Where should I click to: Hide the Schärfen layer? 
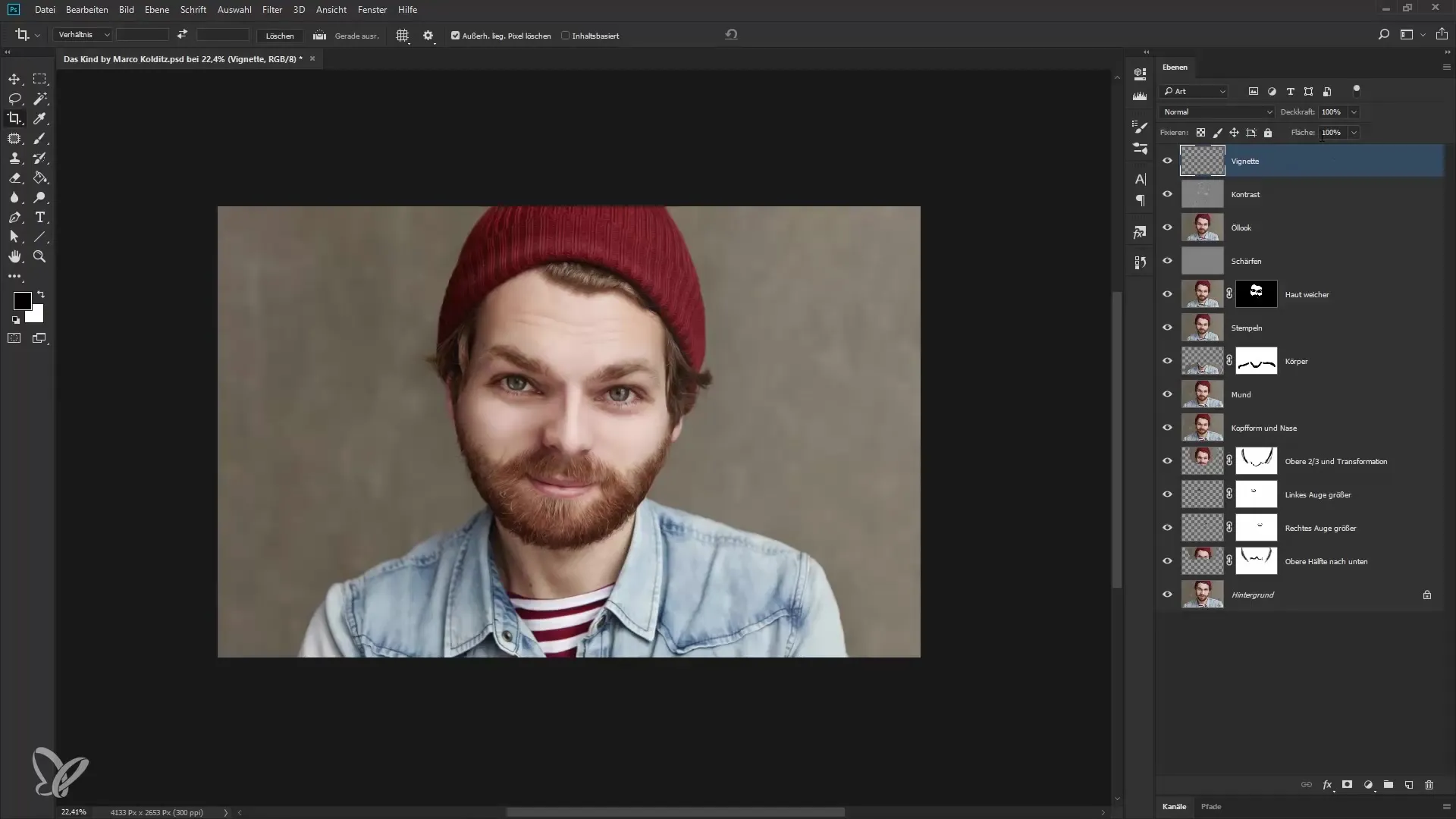pos(1167,261)
